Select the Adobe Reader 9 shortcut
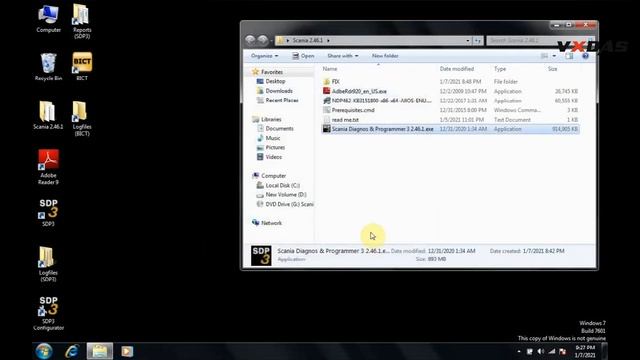 click(48, 167)
